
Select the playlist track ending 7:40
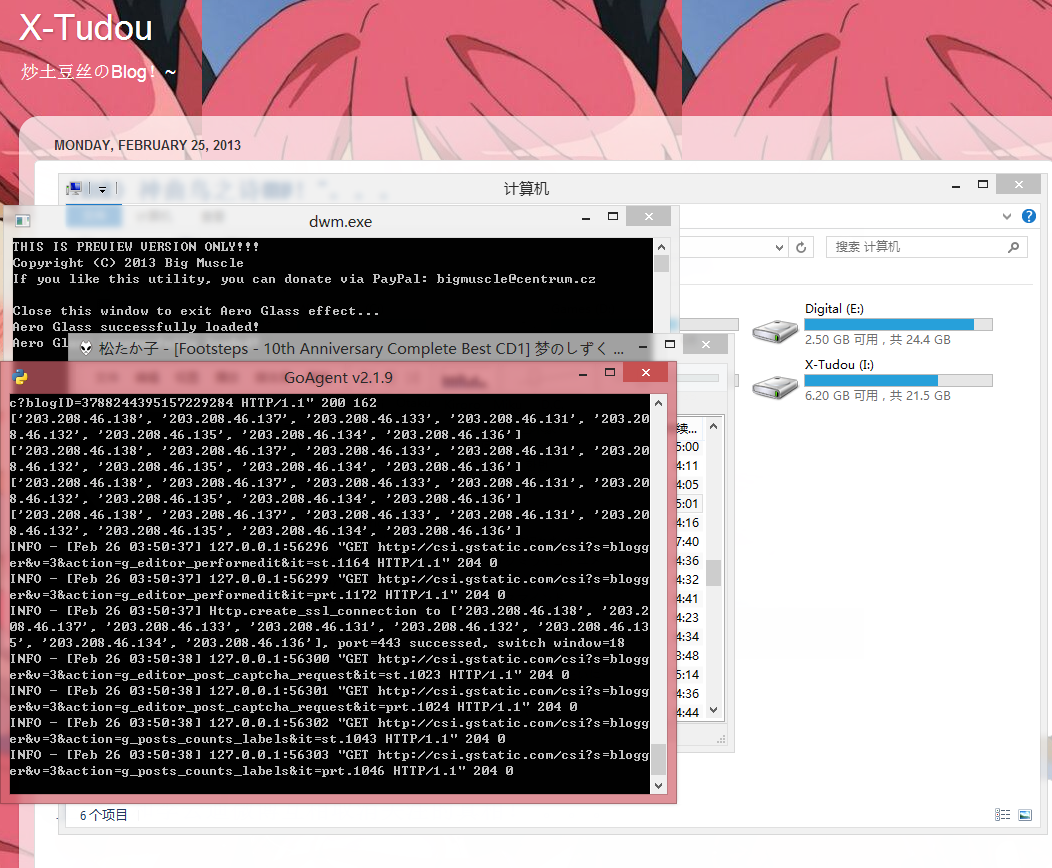(x=688, y=541)
